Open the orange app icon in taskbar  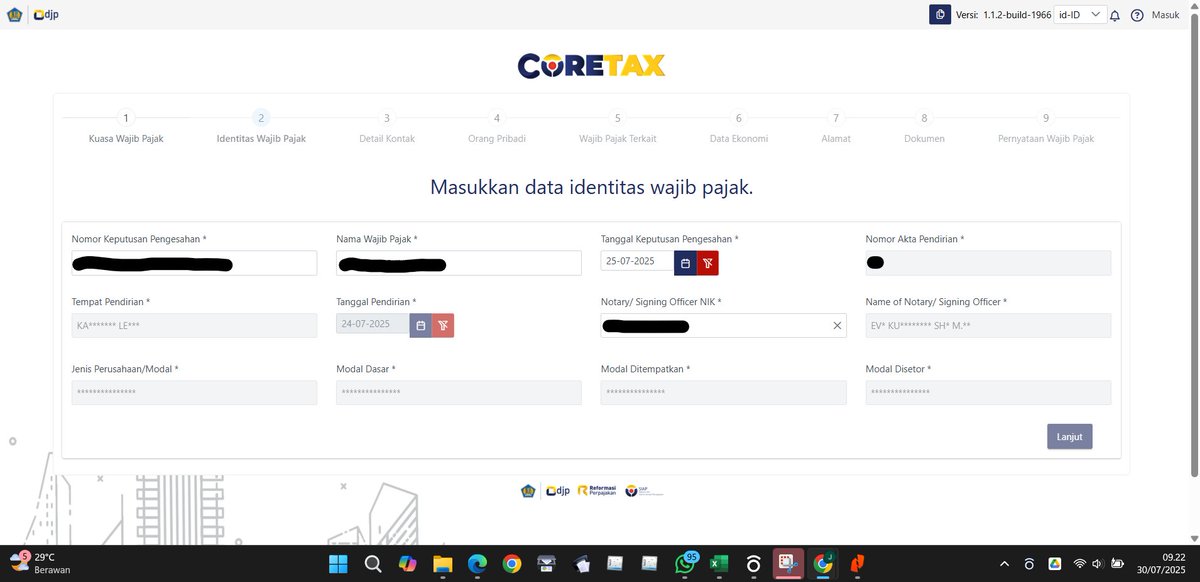(x=858, y=564)
